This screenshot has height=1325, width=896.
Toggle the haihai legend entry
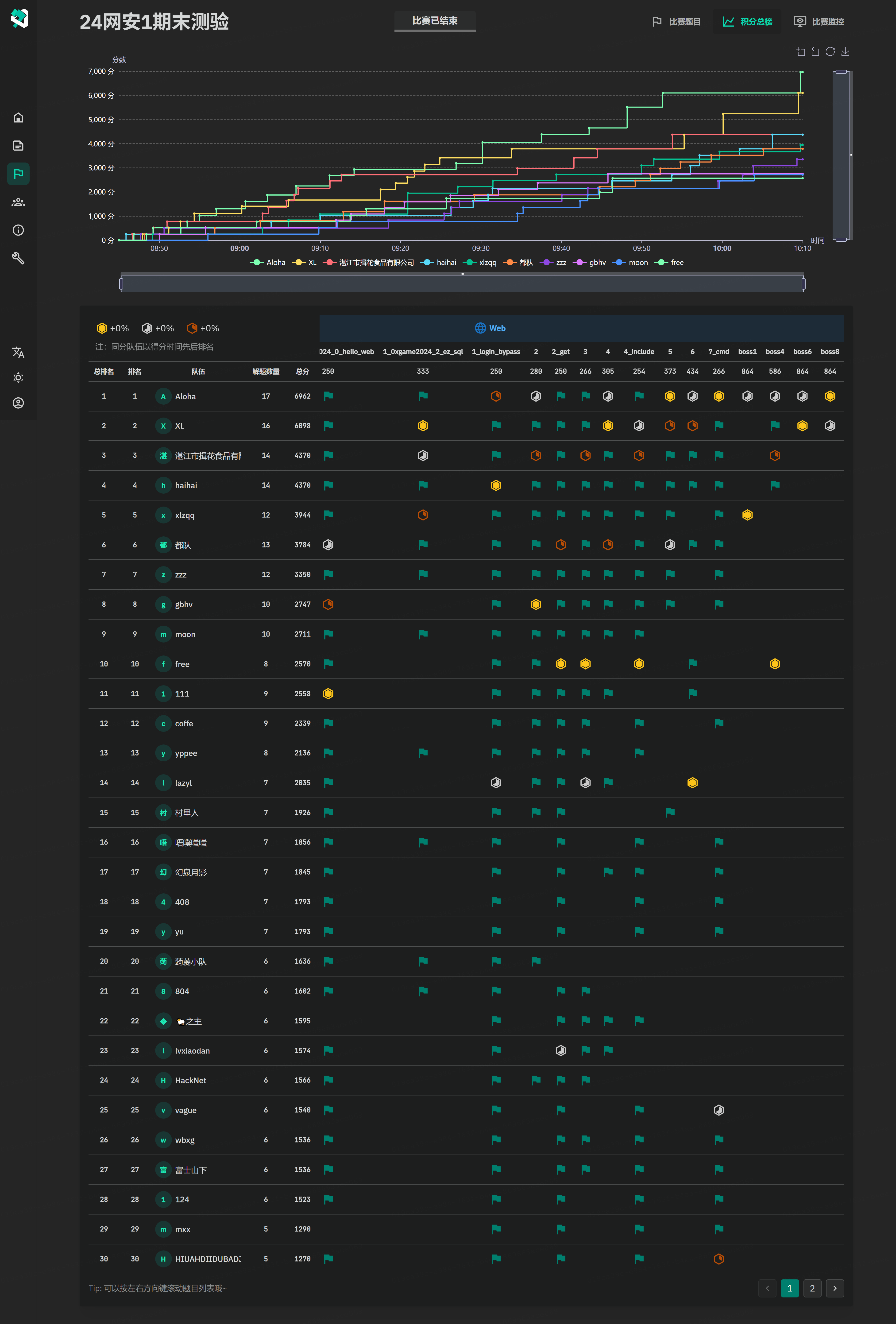point(438,262)
